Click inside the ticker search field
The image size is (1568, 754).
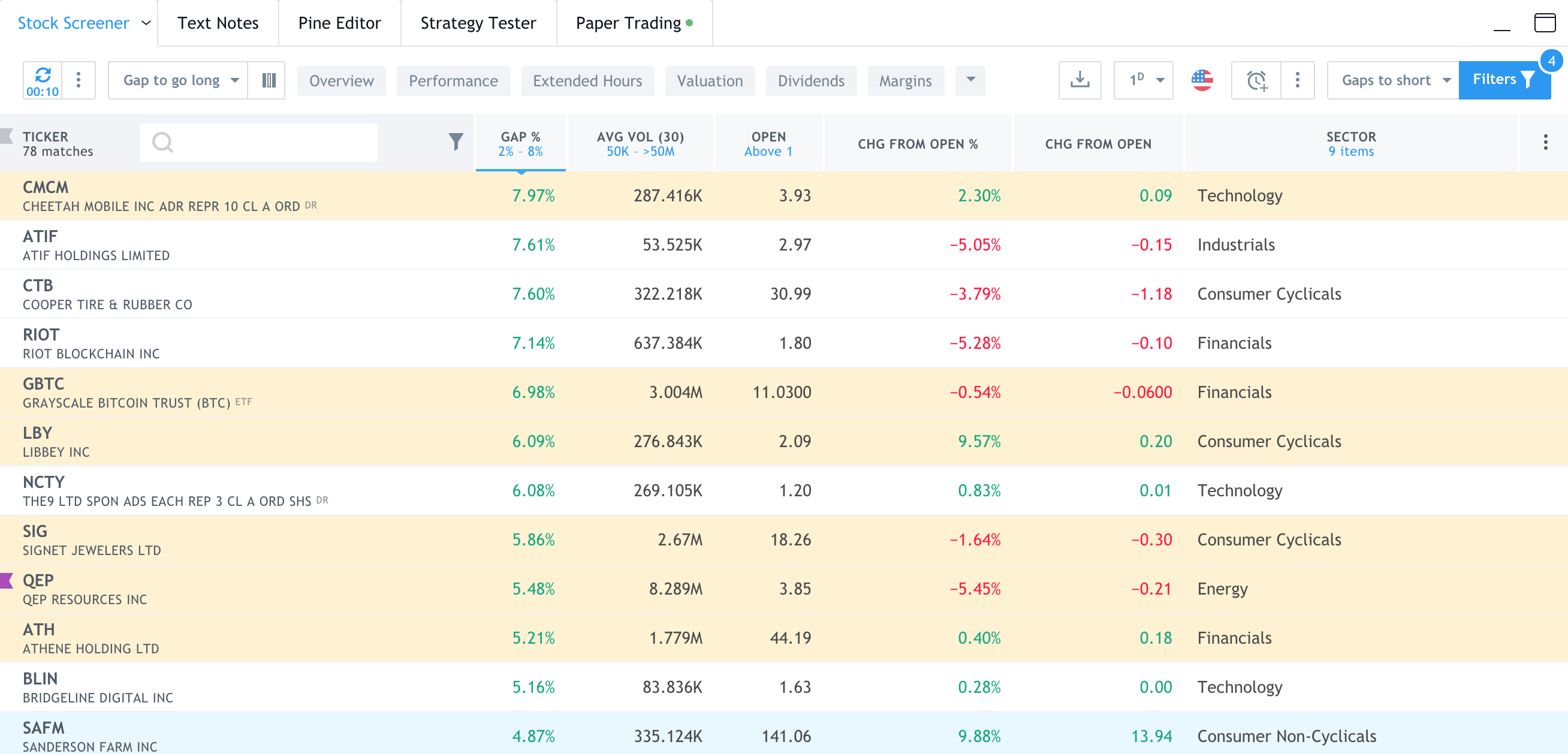(x=262, y=142)
